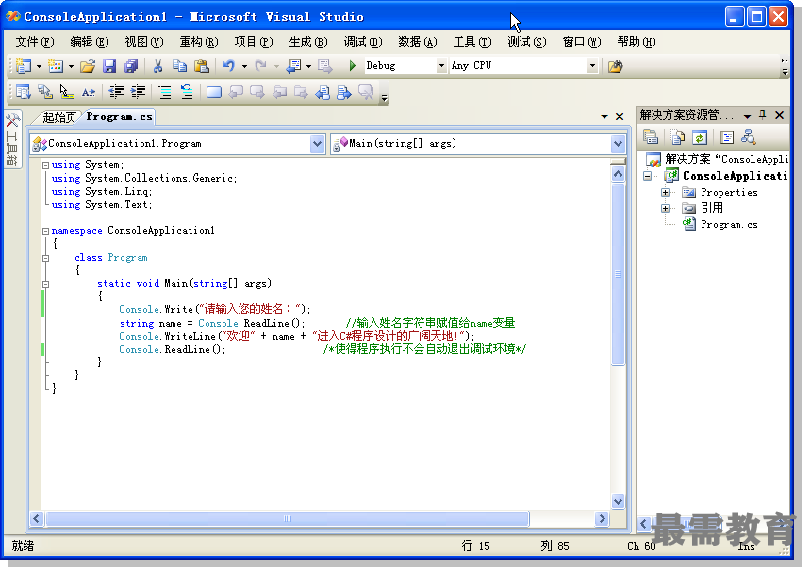Click View Code icon in Solution Explorer
This screenshot has height=569, width=803.
click(727, 137)
